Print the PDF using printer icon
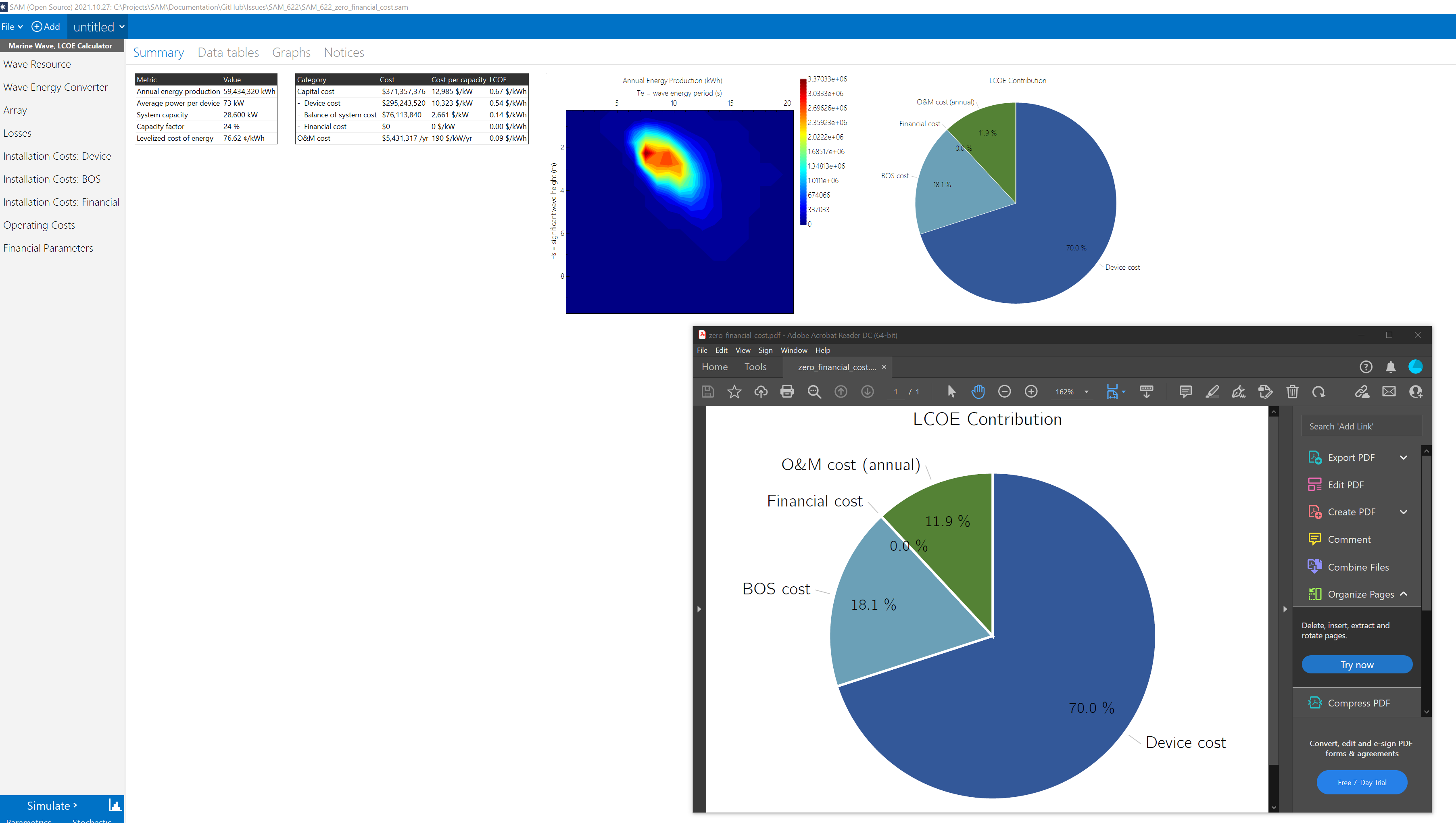The width and height of the screenshot is (1456, 823). [787, 391]
